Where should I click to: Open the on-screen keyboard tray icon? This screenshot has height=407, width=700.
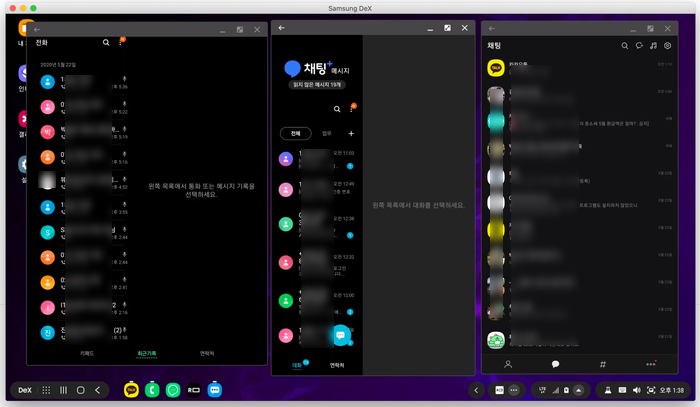(x=622, y=390)
